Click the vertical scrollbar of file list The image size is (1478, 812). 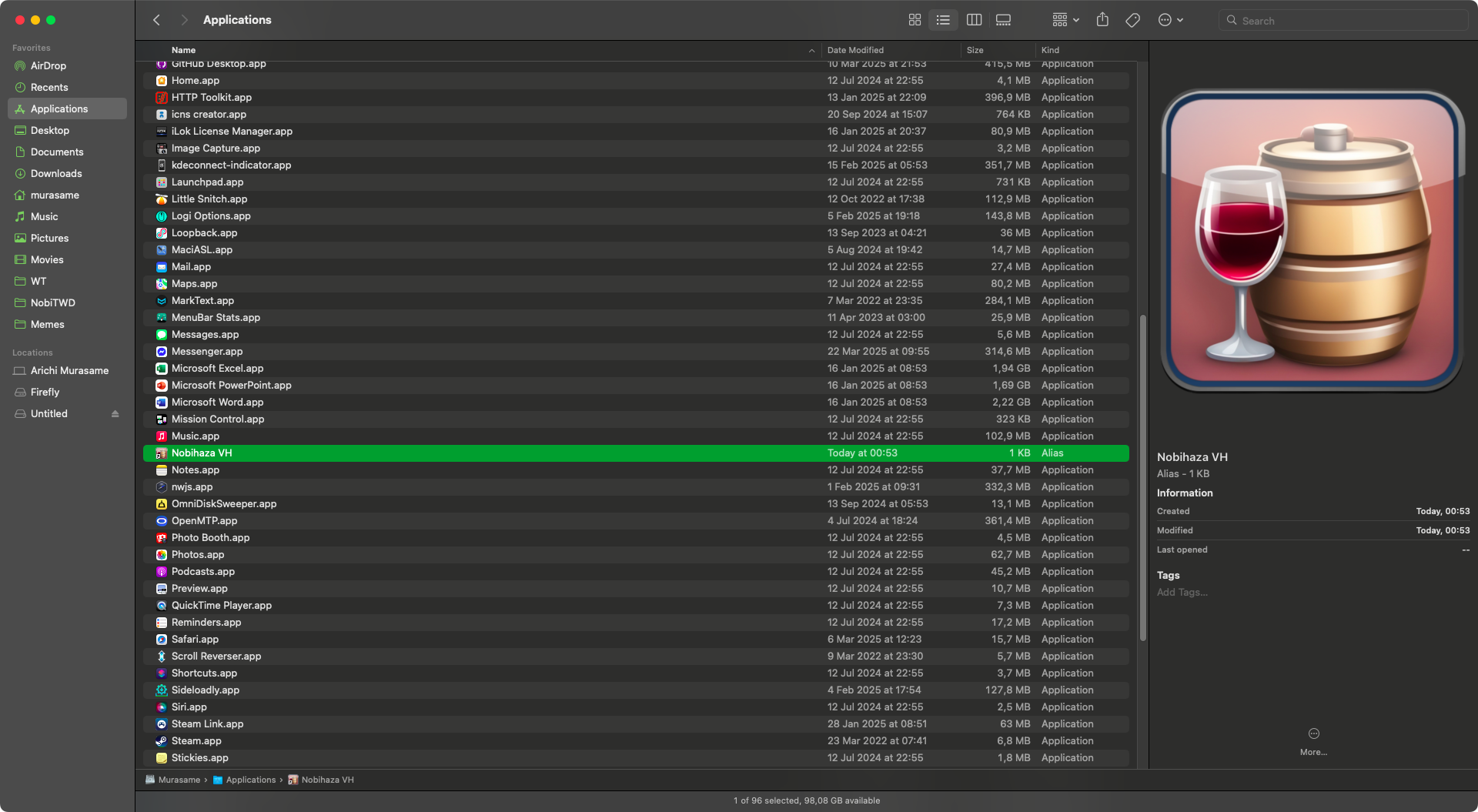(1142, 477)
